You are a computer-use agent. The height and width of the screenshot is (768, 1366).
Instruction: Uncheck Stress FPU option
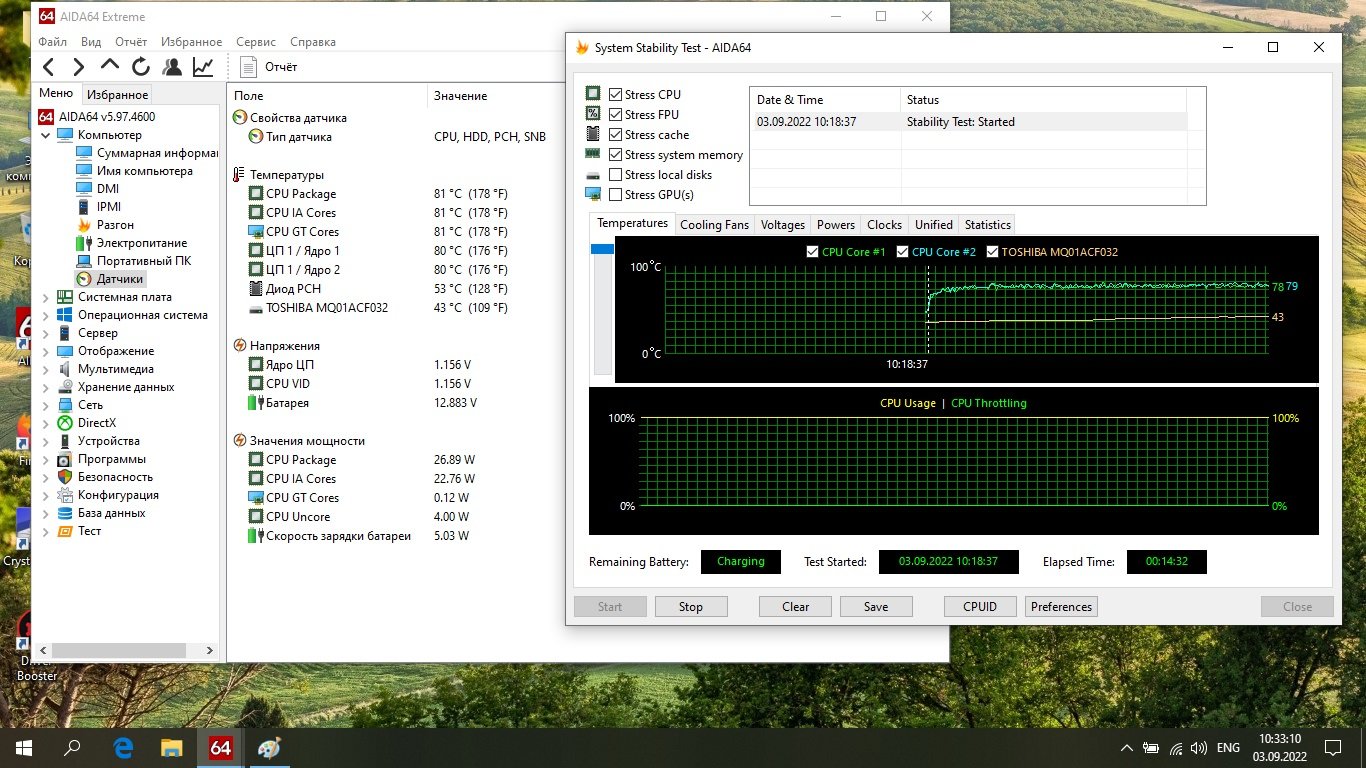[x=615, y=115]
